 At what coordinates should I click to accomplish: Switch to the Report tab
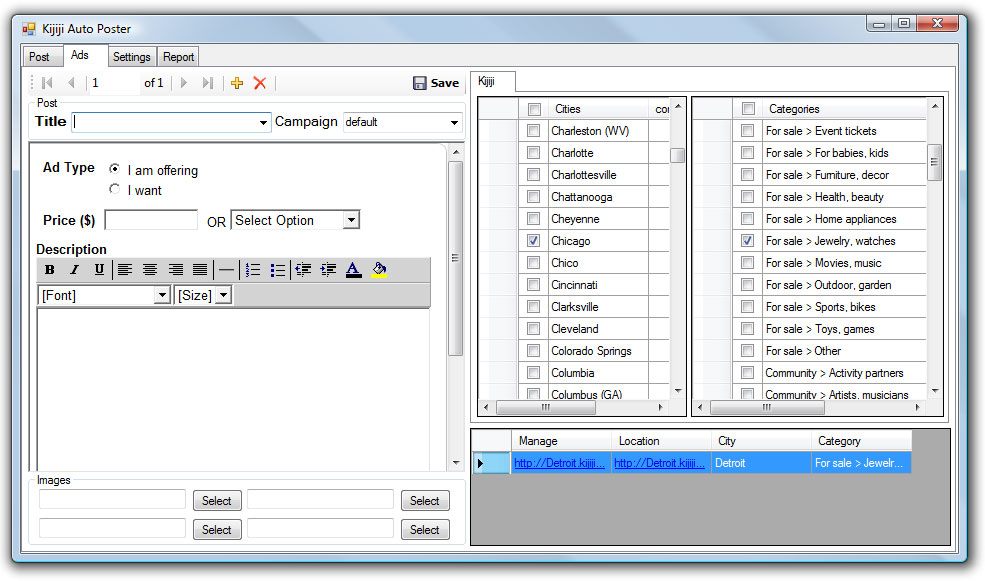coord(178,57)
